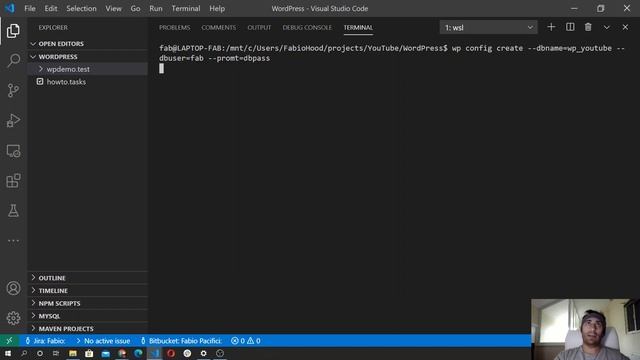Open the View menu
Screen dimensions: 640x360
click(113, 8)
